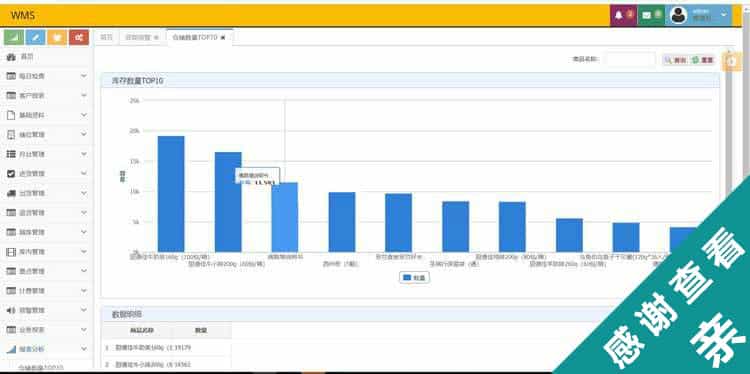The width and height of the screenshot is (750, 374).
Task: Close the middle tab via its x
Action: (156, 37)
